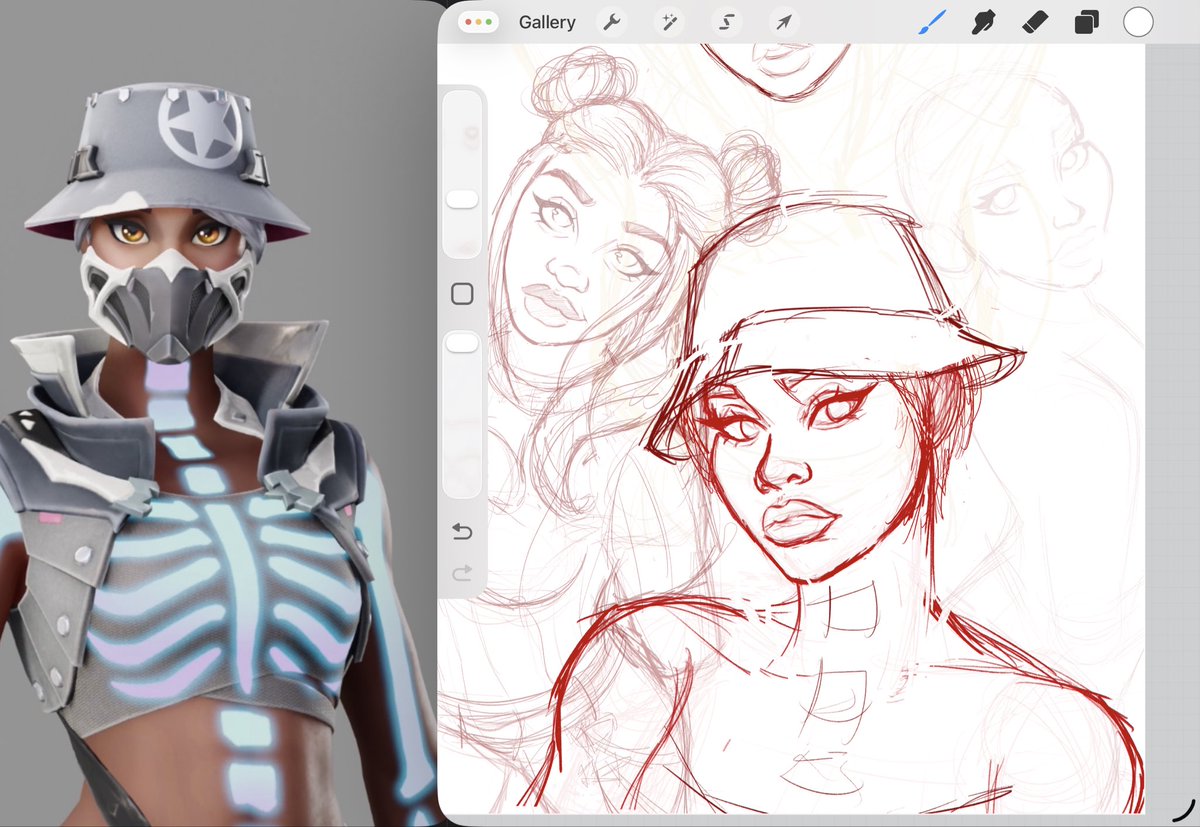Open the Actions wrench menu
Screen dimensions: 1200x827
pos(612,22)
